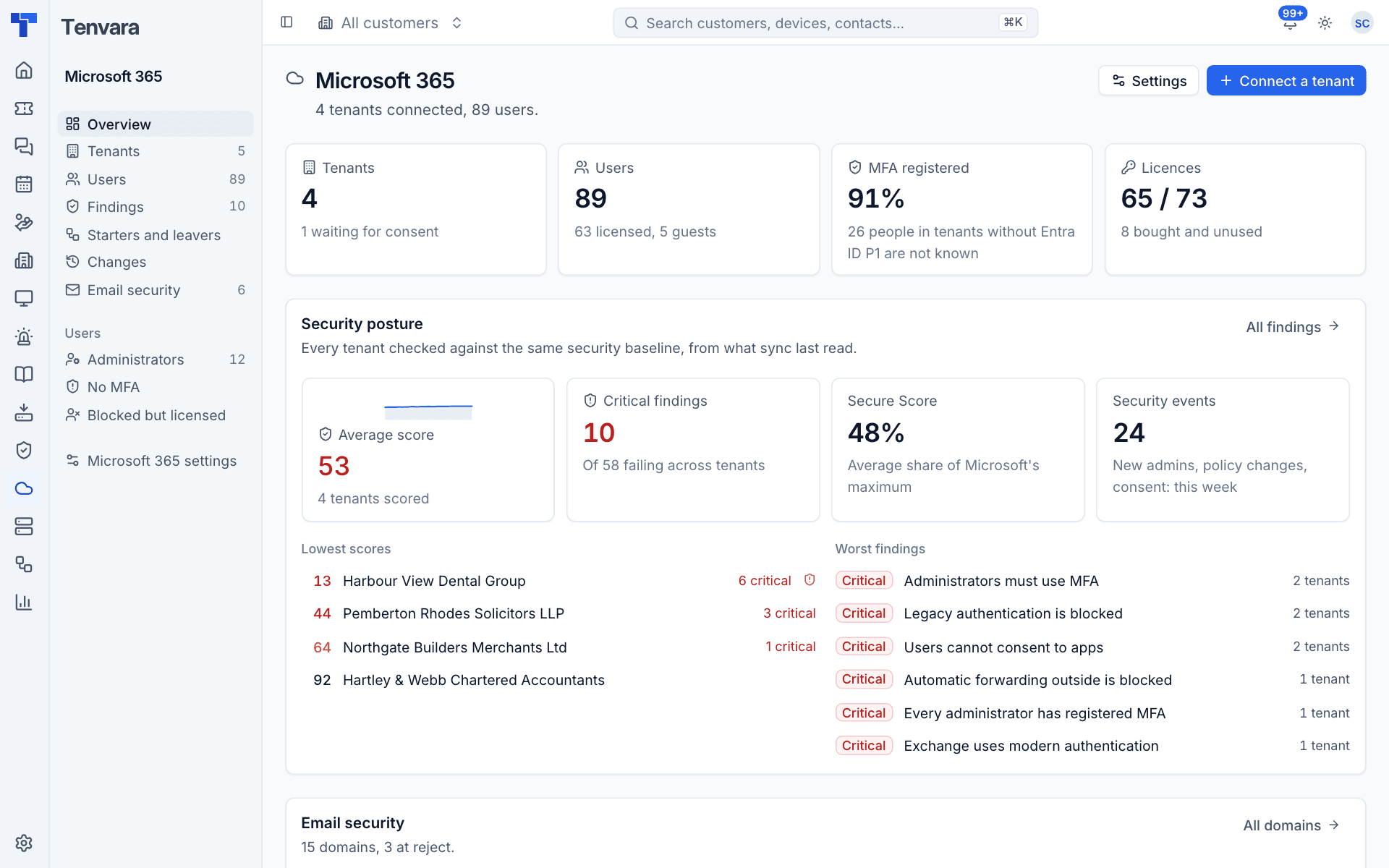
Task: Open the siren alerts icon
Action: pyautogui.click(x=24, y=336)
